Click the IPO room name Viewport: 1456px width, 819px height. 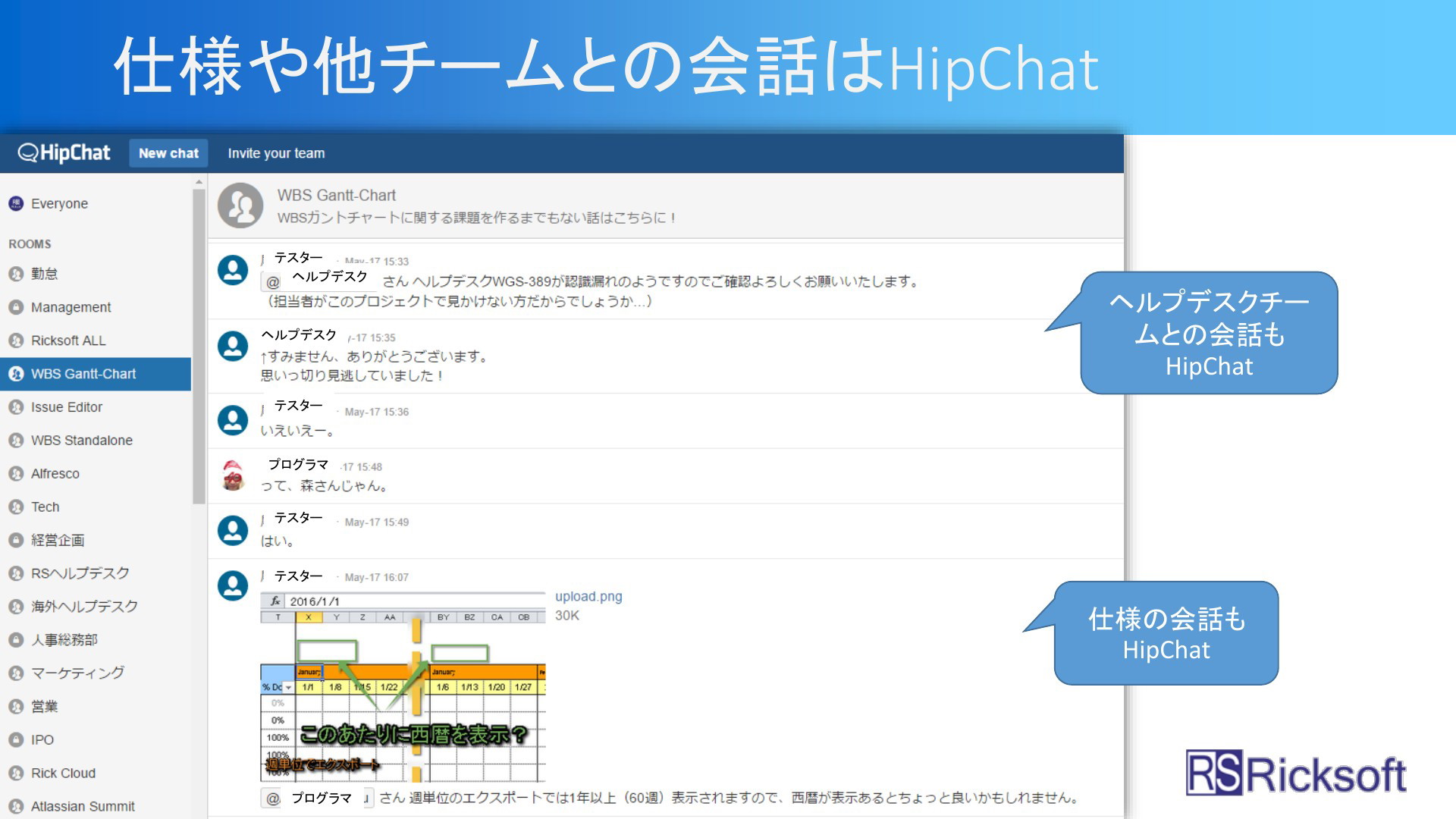pyautogui.click(x=42, y=739)
